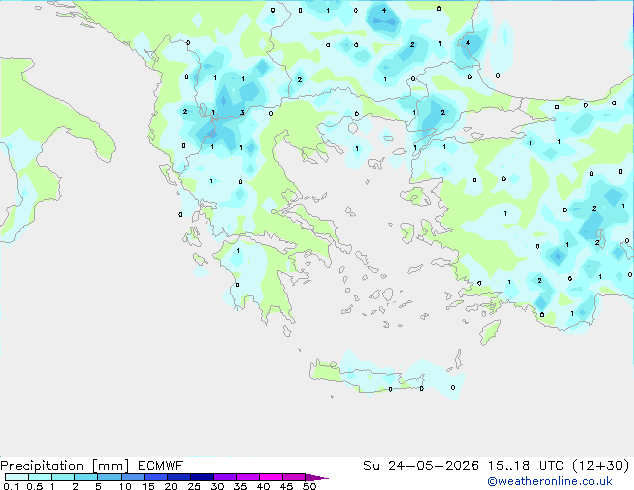This screenshot has width=634, height=490.
Task: Click the 'Su 24-05-2026' date text
Action: click(x=421, y=466)
